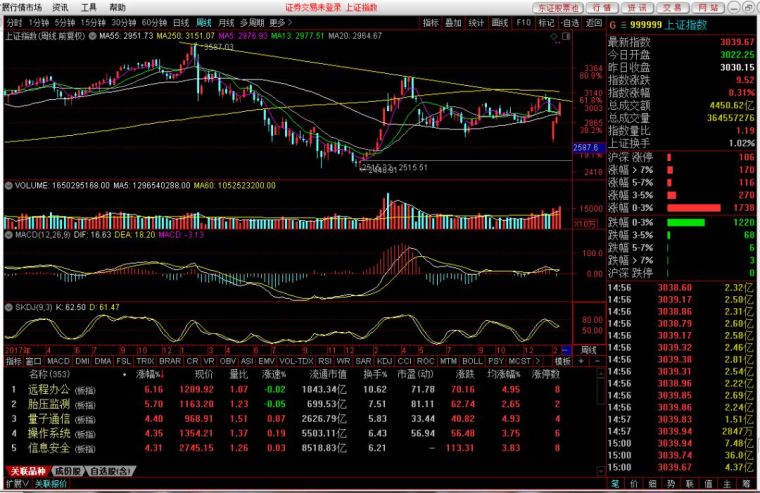This screenshot has height=493, width=760.
Task: Click the minus zoom button beside 模板
Action: (597, 361)
